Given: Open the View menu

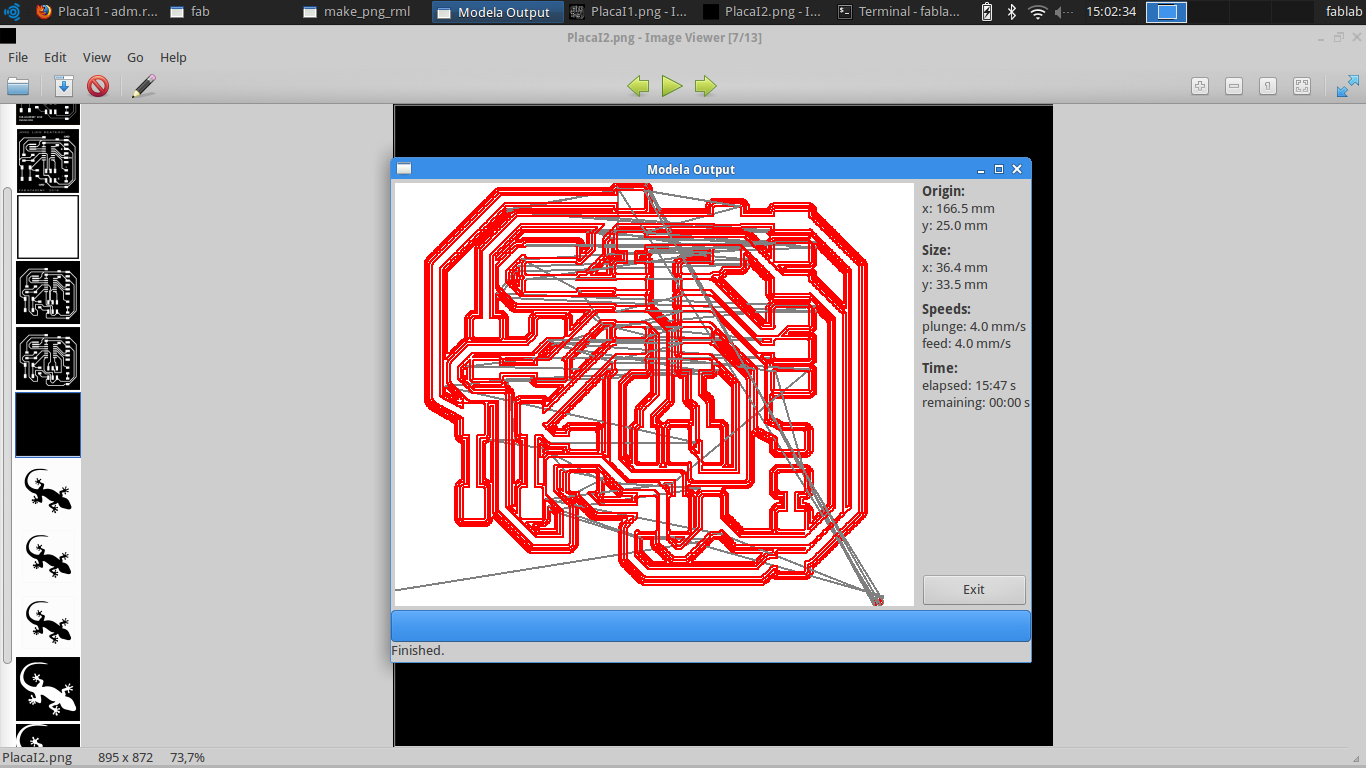Looking at the screenshot, I should [97, 58].
